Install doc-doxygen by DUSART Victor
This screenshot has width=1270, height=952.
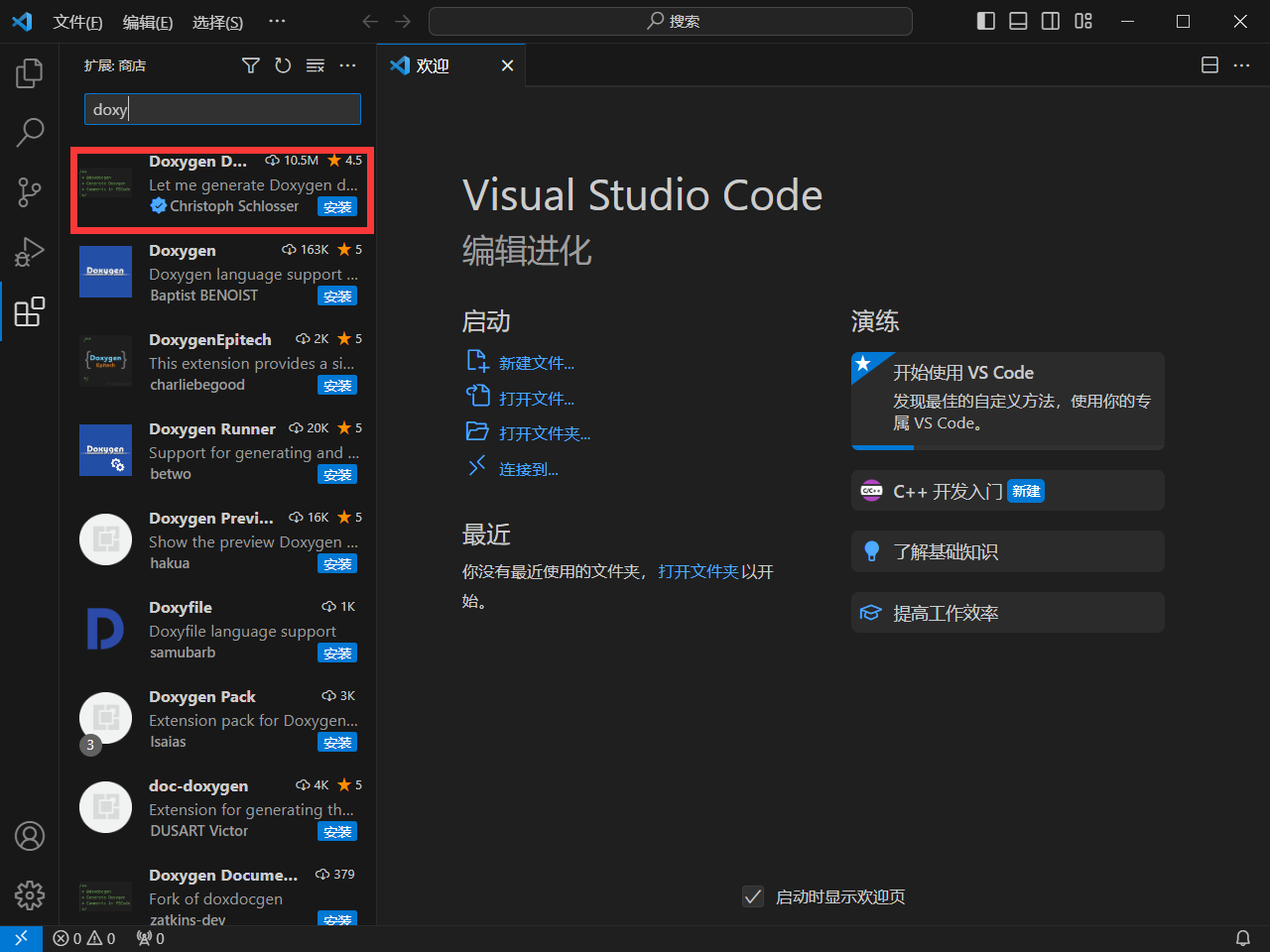coord(337,832)
